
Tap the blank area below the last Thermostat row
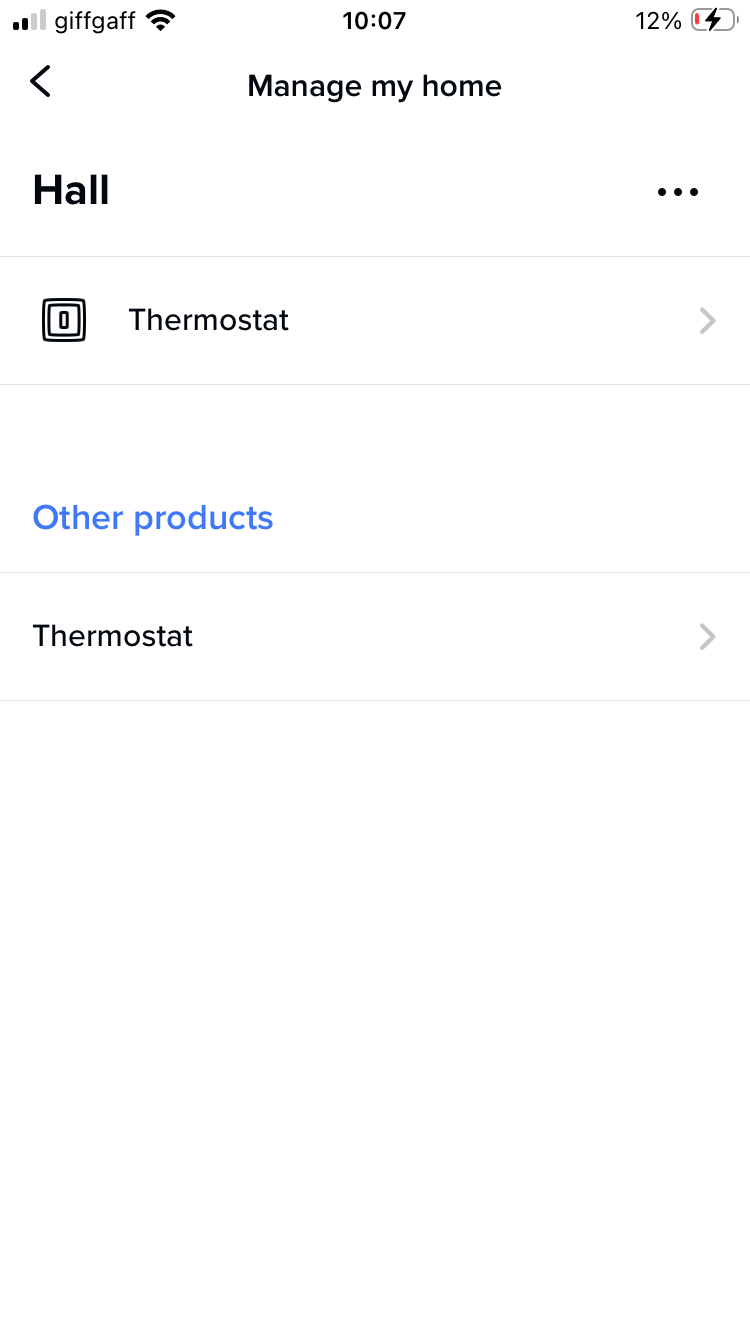(375, 1000)
